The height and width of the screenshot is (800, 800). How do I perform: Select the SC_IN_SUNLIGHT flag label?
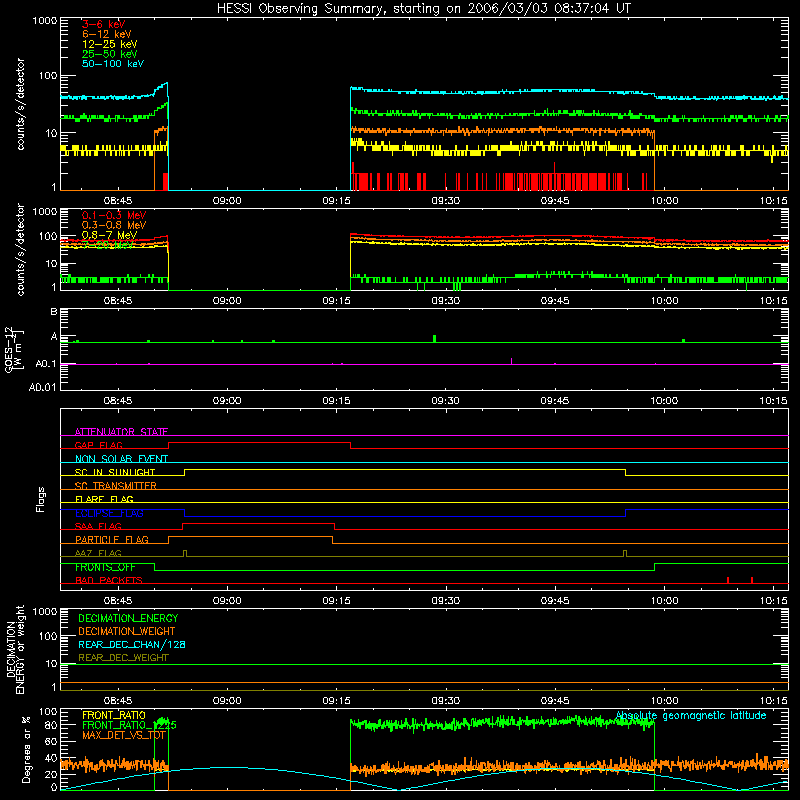(115, 472)
